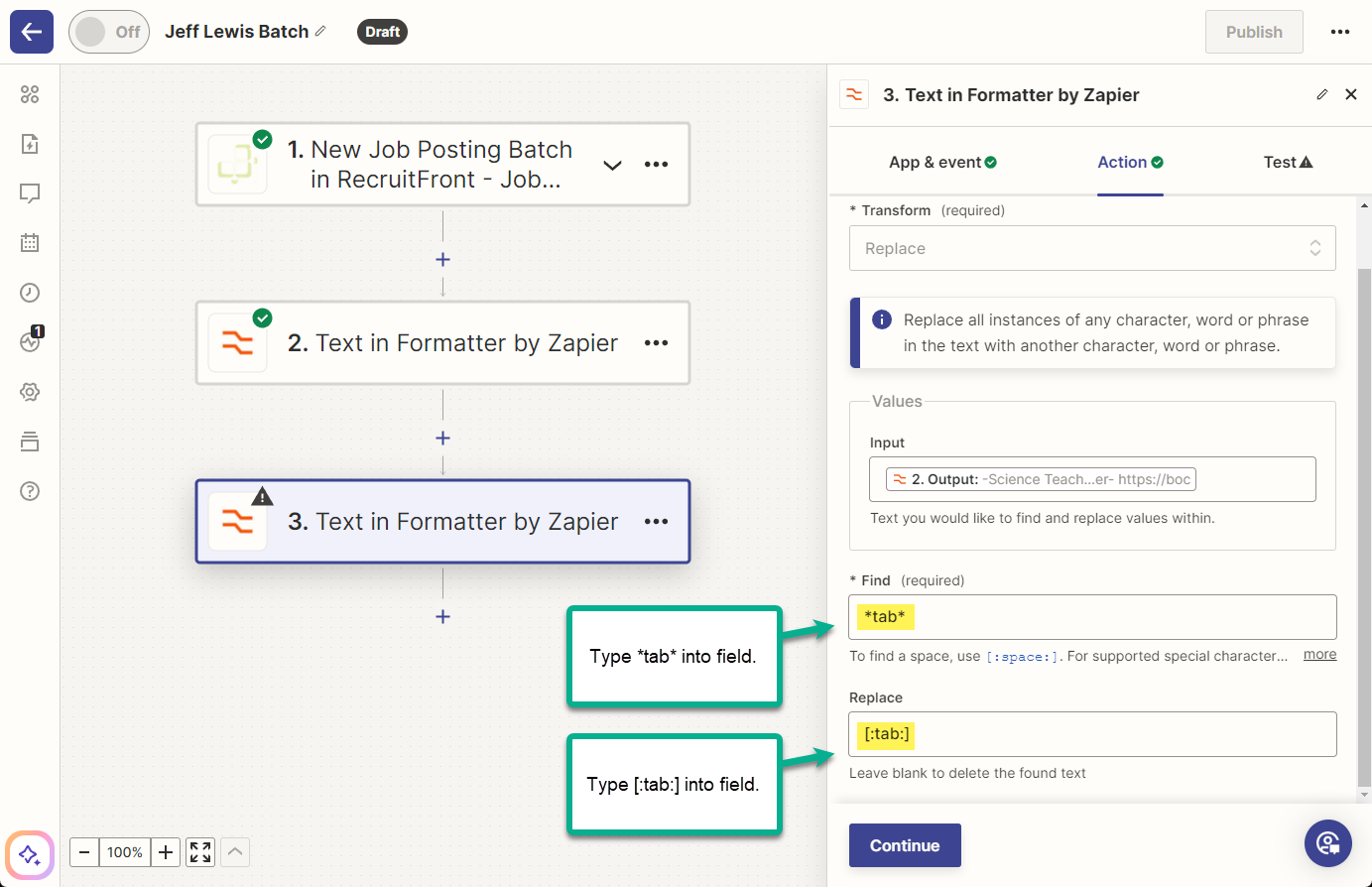Collapse the zoom controls up-arrow
This screenshot has width=1372, height=887.
click(x=235, y=852)
